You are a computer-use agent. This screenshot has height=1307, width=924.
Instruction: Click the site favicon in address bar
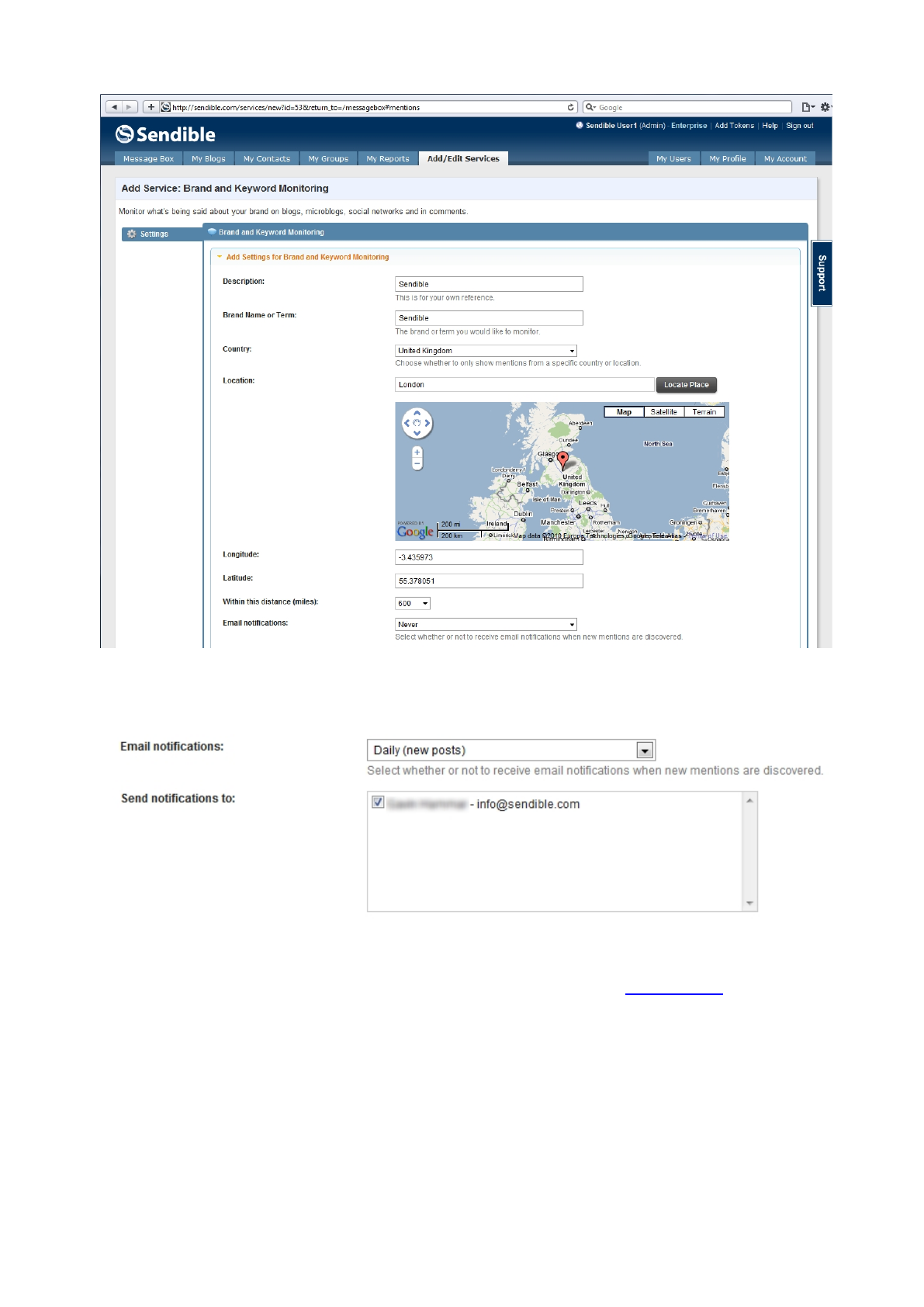(x=165, y=107)
